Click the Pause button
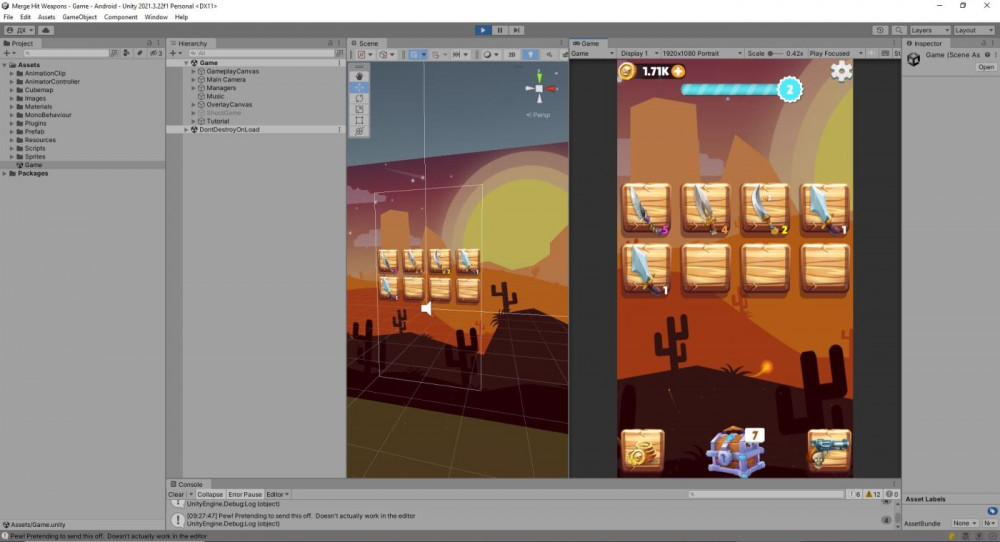 click(500, 30)
